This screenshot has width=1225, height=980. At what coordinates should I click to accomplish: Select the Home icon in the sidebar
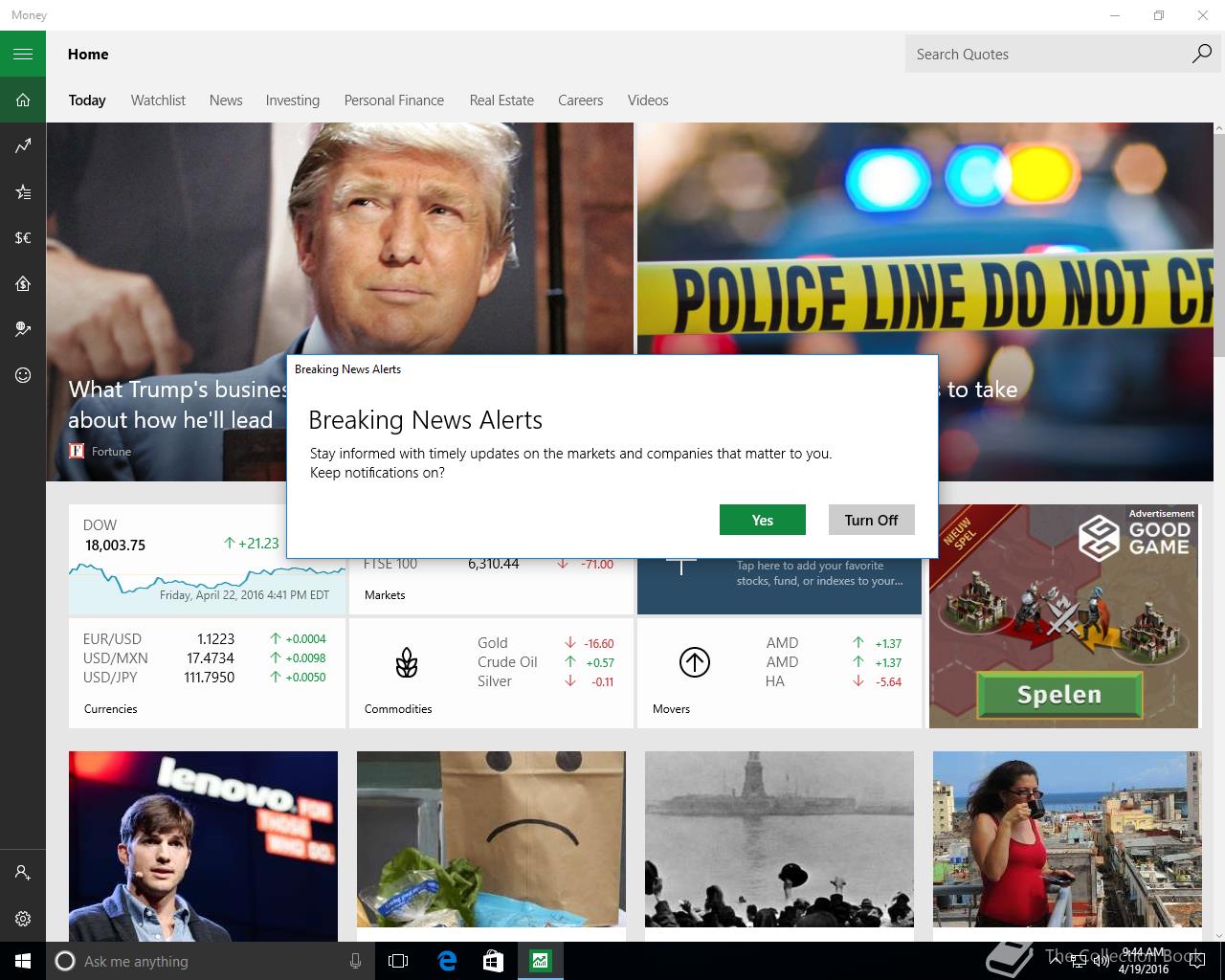(x=23, y=100)
